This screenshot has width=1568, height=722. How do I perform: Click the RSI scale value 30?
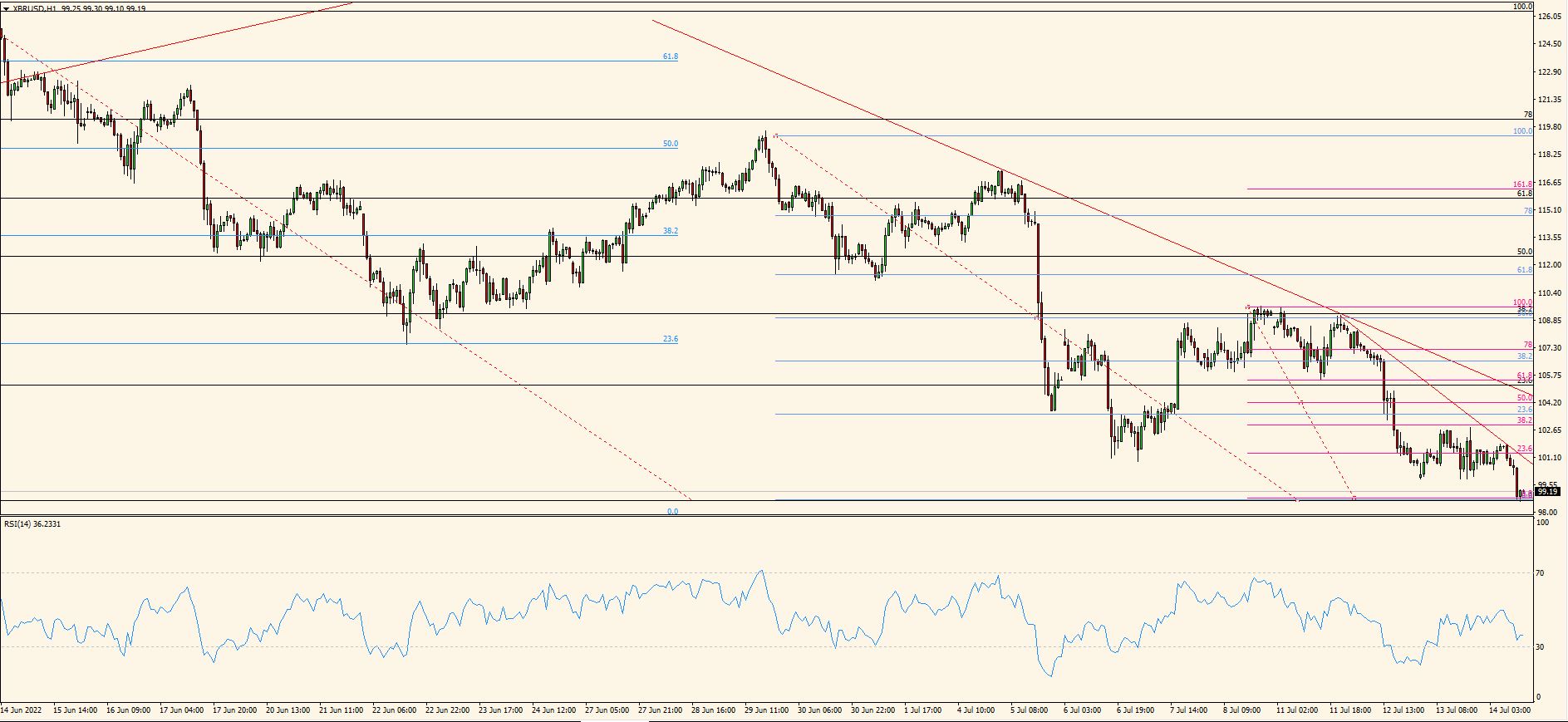click(x=1540, y=646)
